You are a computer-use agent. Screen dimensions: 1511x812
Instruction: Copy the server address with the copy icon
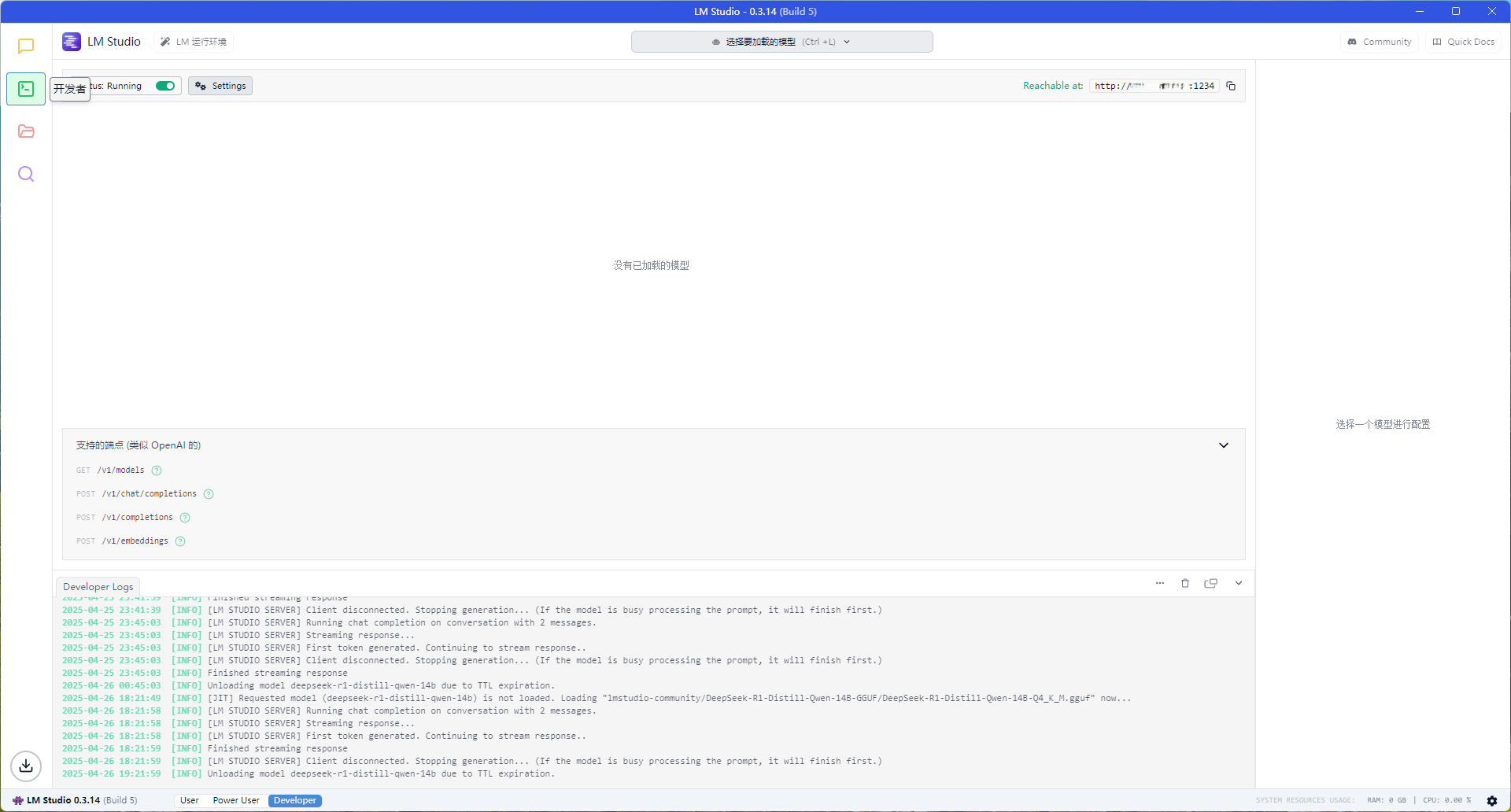pos(1231,86)
